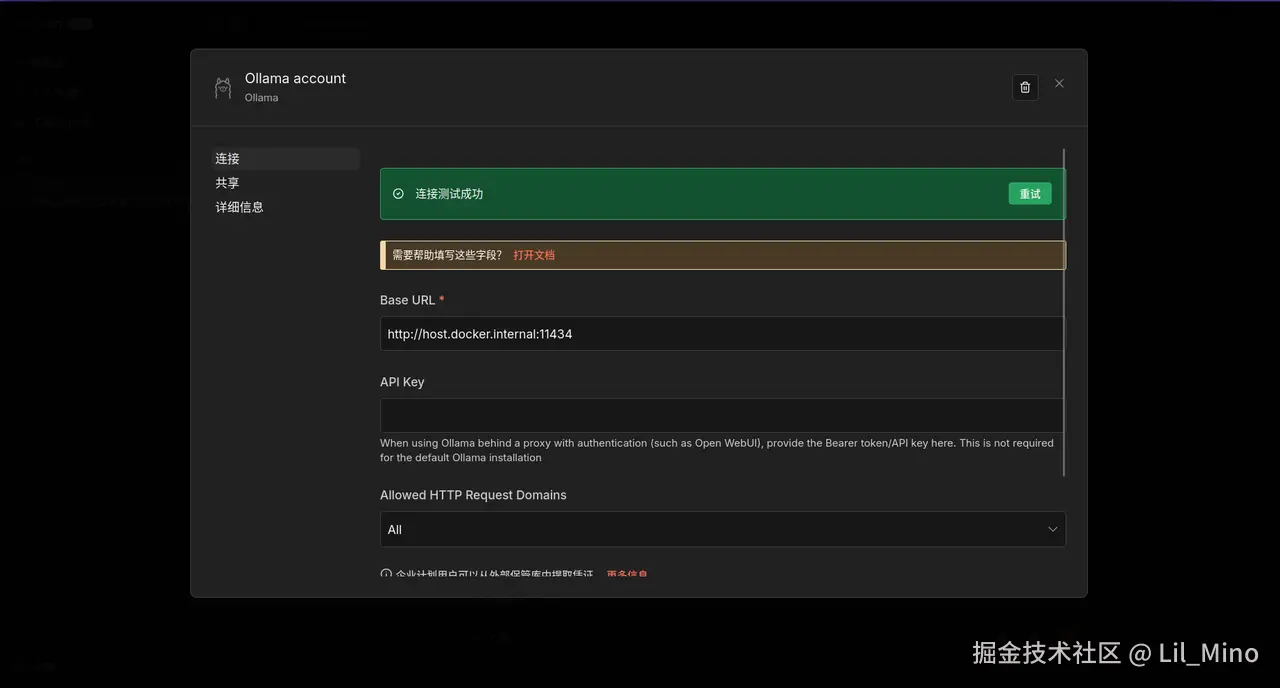Click the API Key label
Screen dimensions: 1280x688
pos(402,382)
